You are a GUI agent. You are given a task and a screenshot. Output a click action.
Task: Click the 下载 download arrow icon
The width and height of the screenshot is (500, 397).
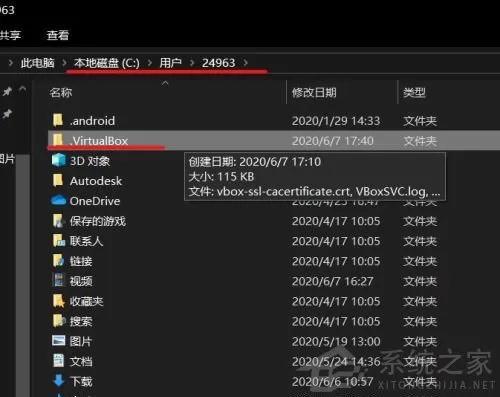[x=58, y=380]
